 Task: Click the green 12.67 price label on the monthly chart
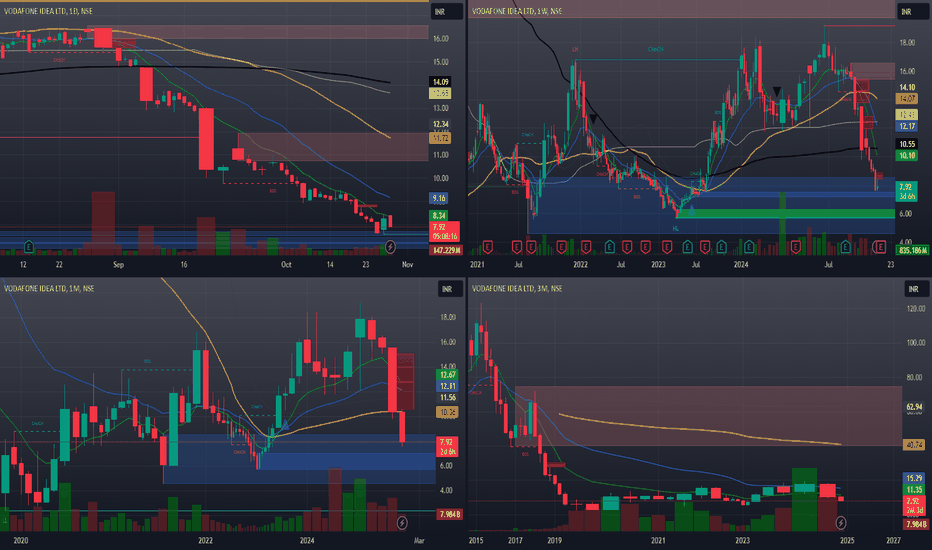pyautogui.click(x=448, y=375)
